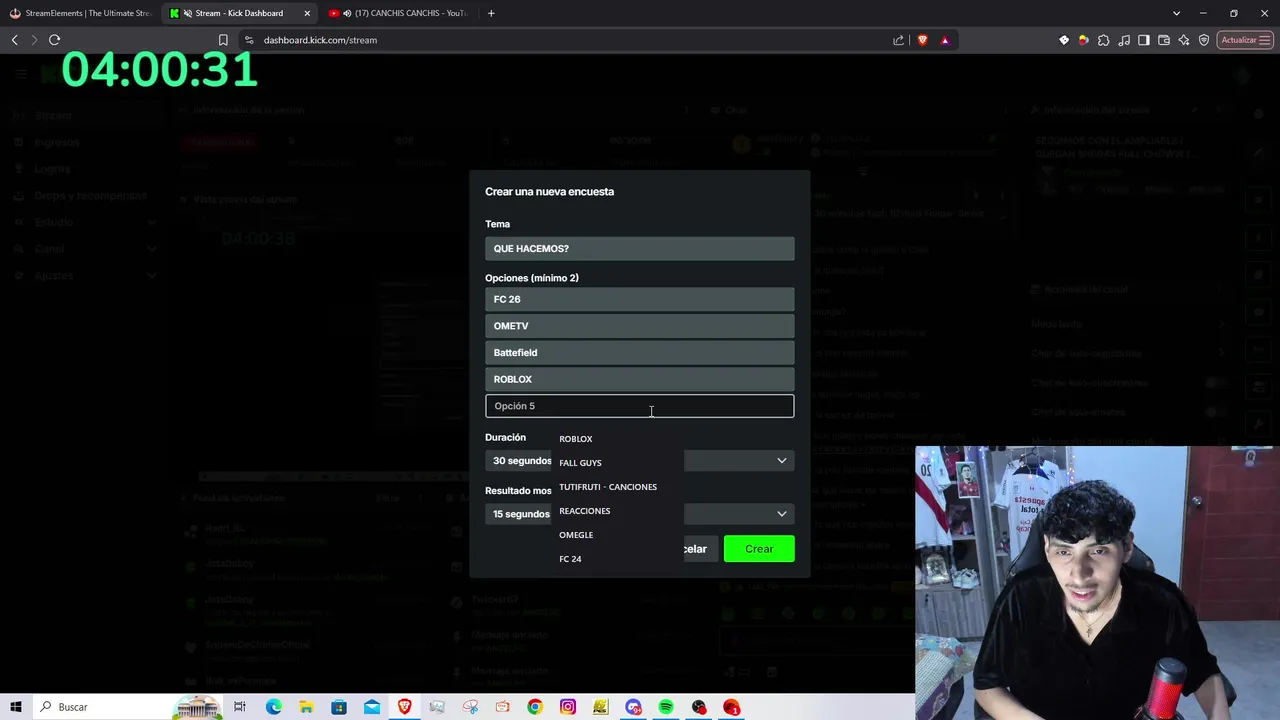Open Discord from the taskbar
Viewport: 1280px width, 720px height.
633,707
